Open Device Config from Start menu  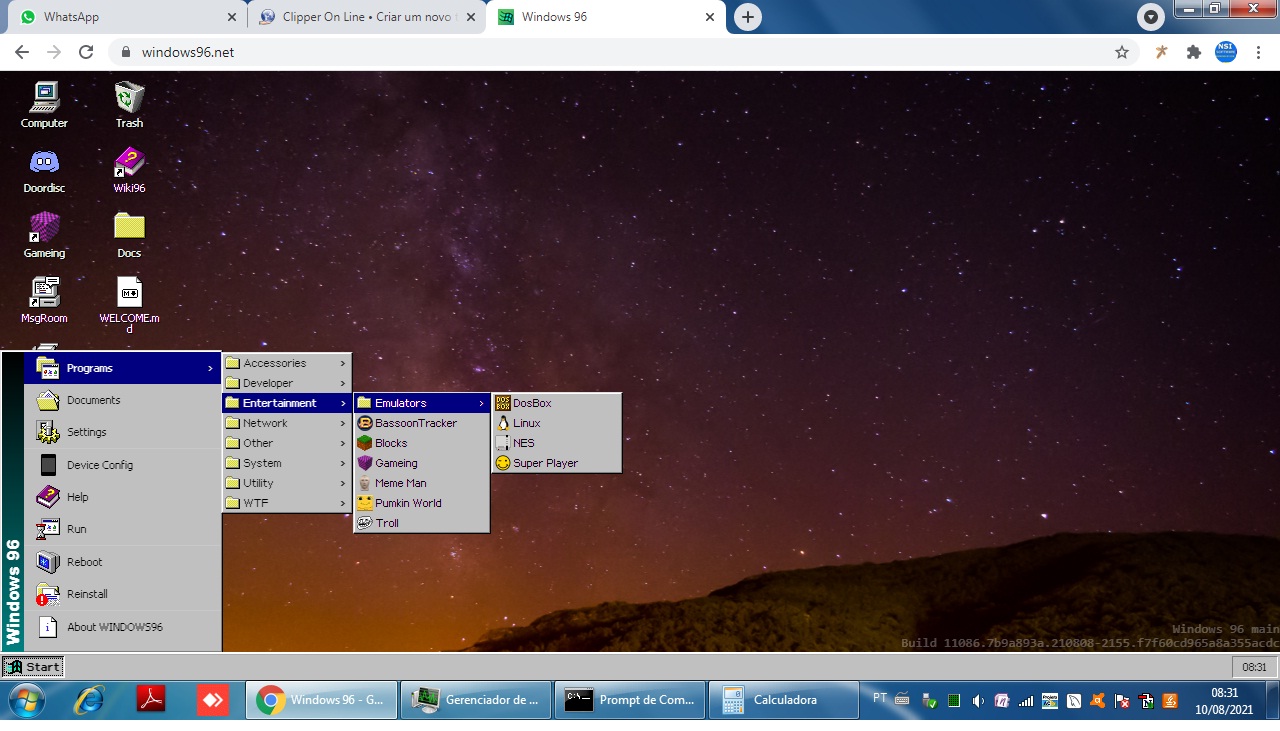[123, 465]
